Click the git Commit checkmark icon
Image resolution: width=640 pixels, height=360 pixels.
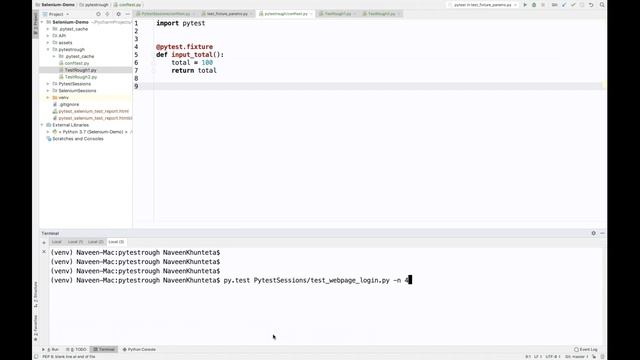[573, 5]
